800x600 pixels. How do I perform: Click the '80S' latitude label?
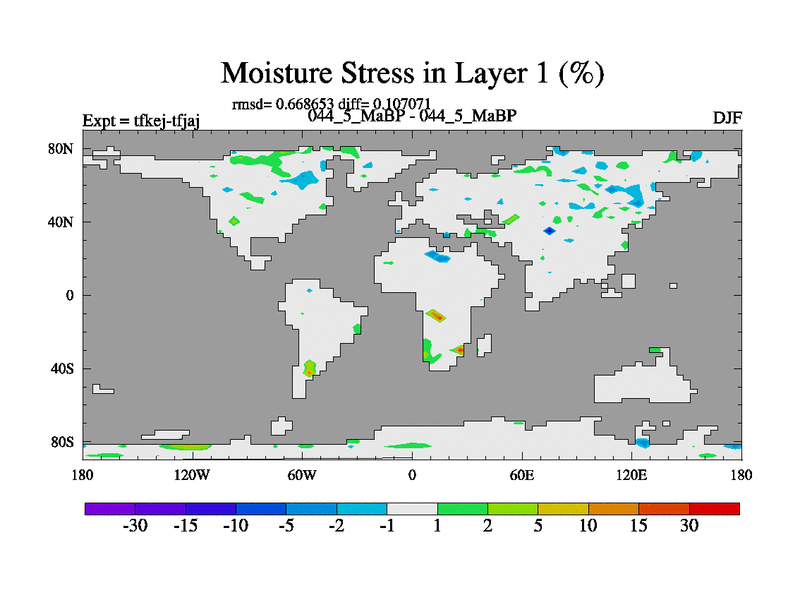(x=62, y=442)
